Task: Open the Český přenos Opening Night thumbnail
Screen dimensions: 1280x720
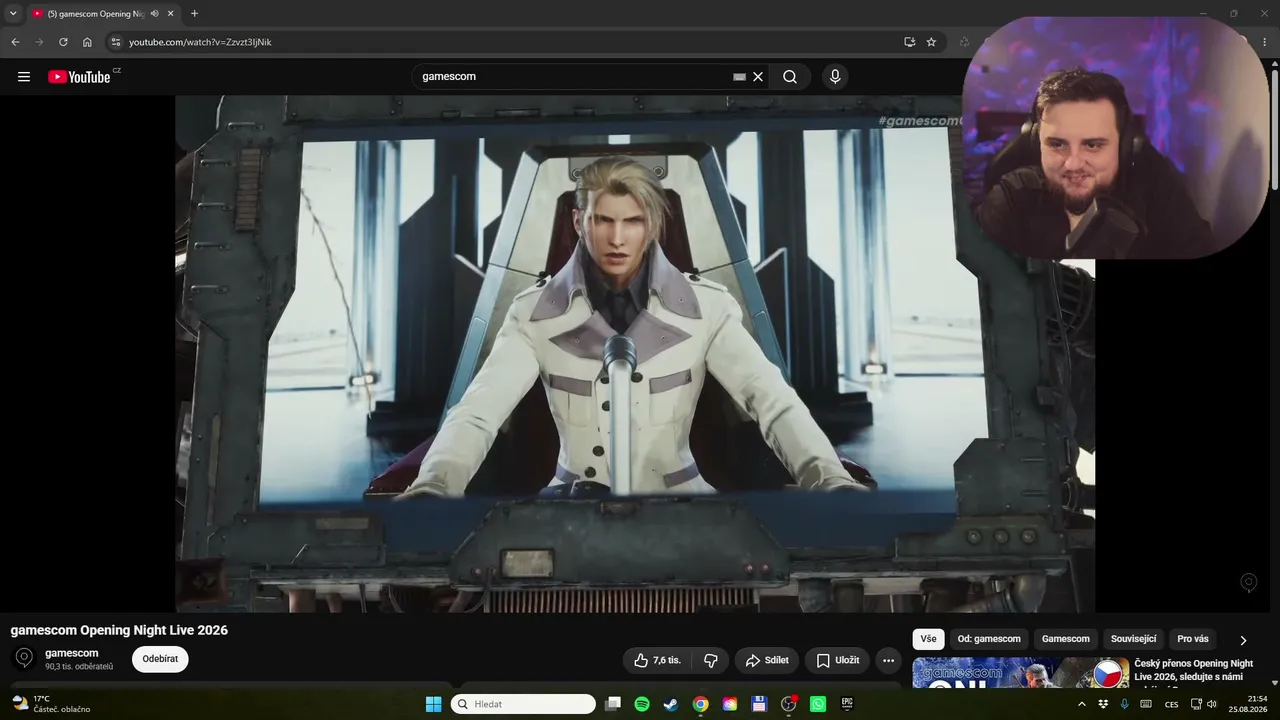Action: [1021, 673]
